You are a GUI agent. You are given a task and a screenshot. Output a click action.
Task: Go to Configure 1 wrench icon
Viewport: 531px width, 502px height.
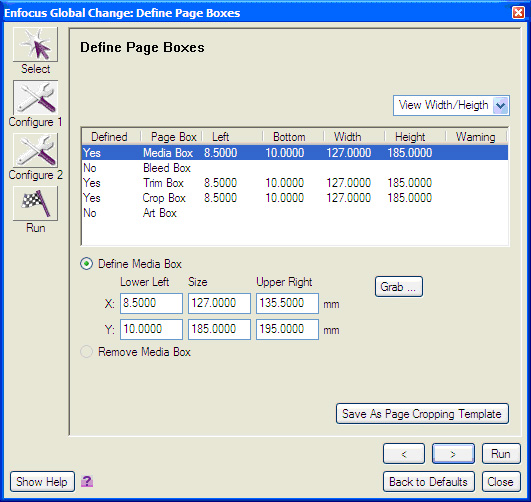[35, 98]
